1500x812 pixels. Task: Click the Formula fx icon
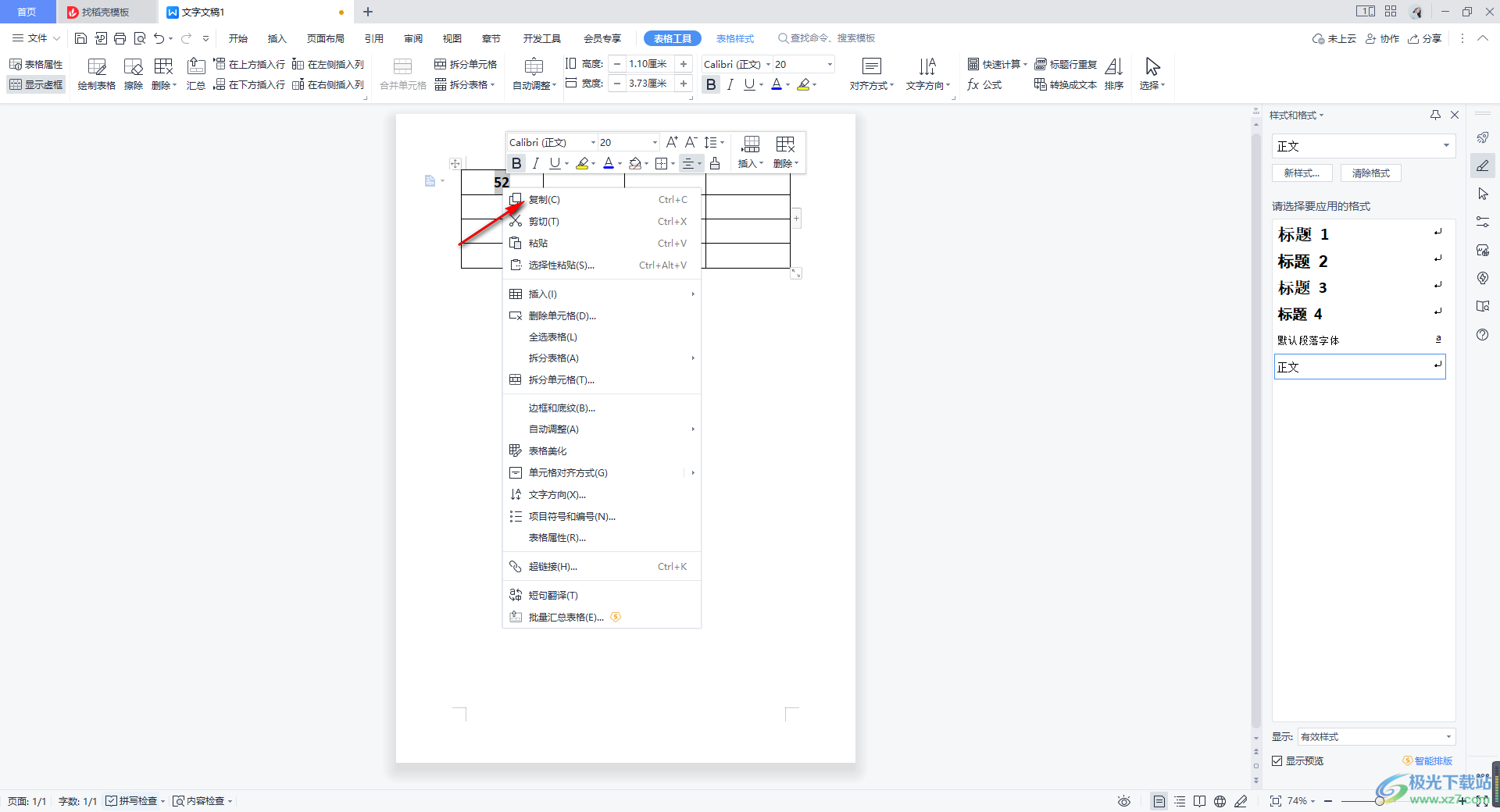(984, 84)
